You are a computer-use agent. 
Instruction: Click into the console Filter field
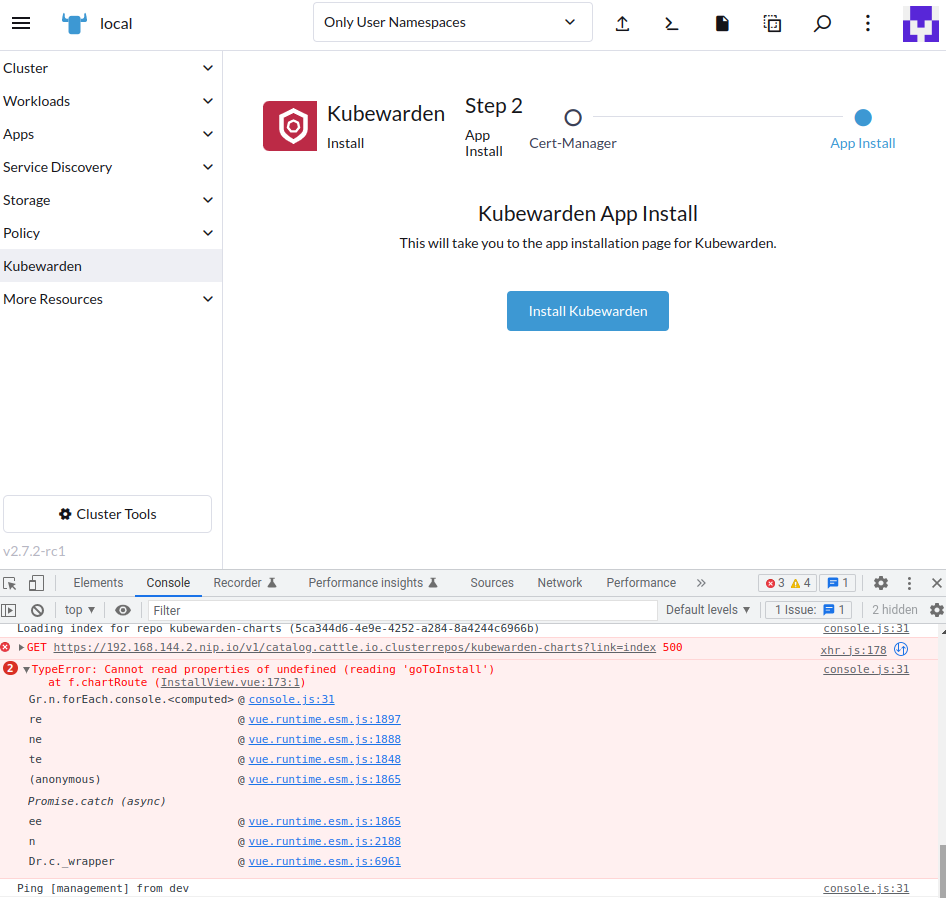(x=300, y=609)
